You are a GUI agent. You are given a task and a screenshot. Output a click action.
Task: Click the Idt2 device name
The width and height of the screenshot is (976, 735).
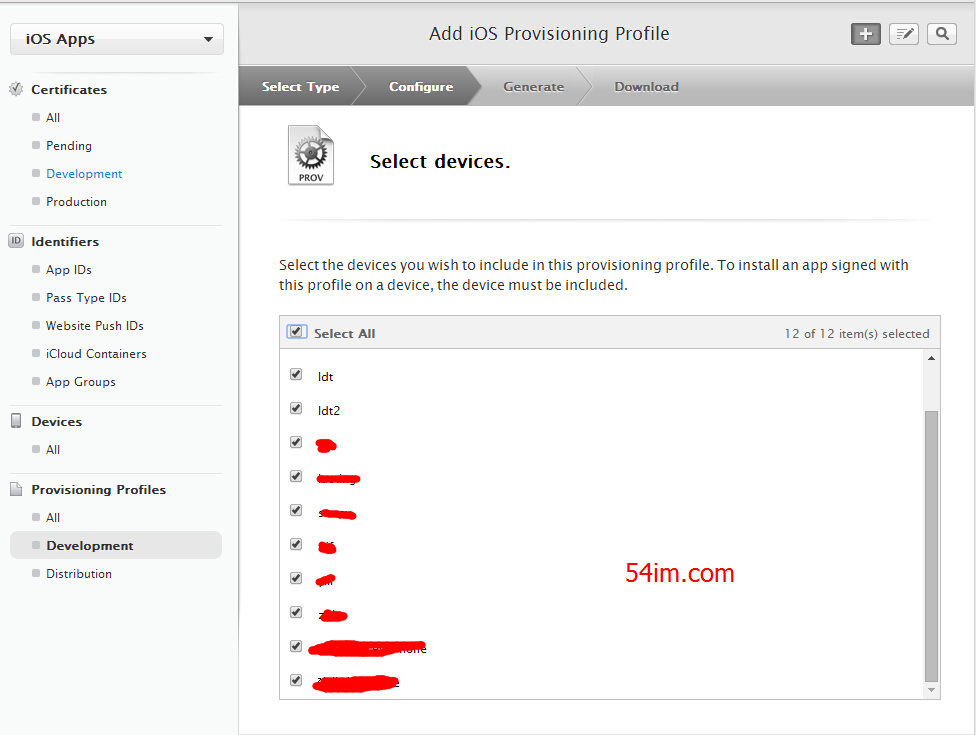[329, 410]
